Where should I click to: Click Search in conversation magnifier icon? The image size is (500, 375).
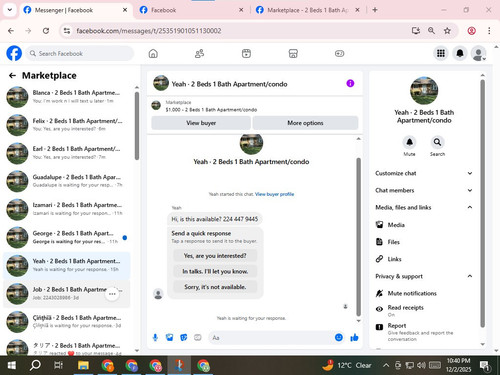pos(437,142)
